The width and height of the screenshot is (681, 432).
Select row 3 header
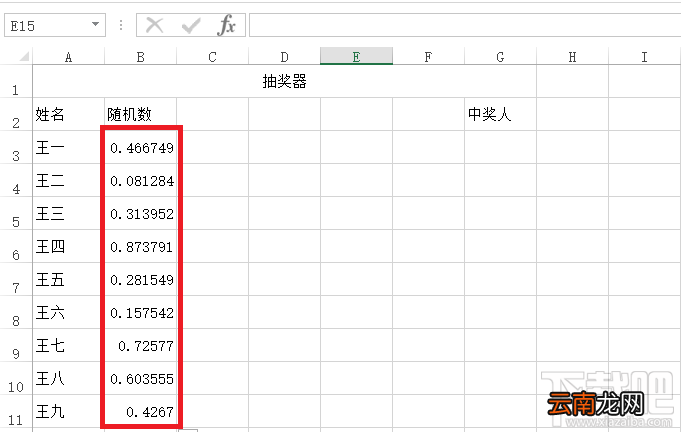[x=16, y=147]
